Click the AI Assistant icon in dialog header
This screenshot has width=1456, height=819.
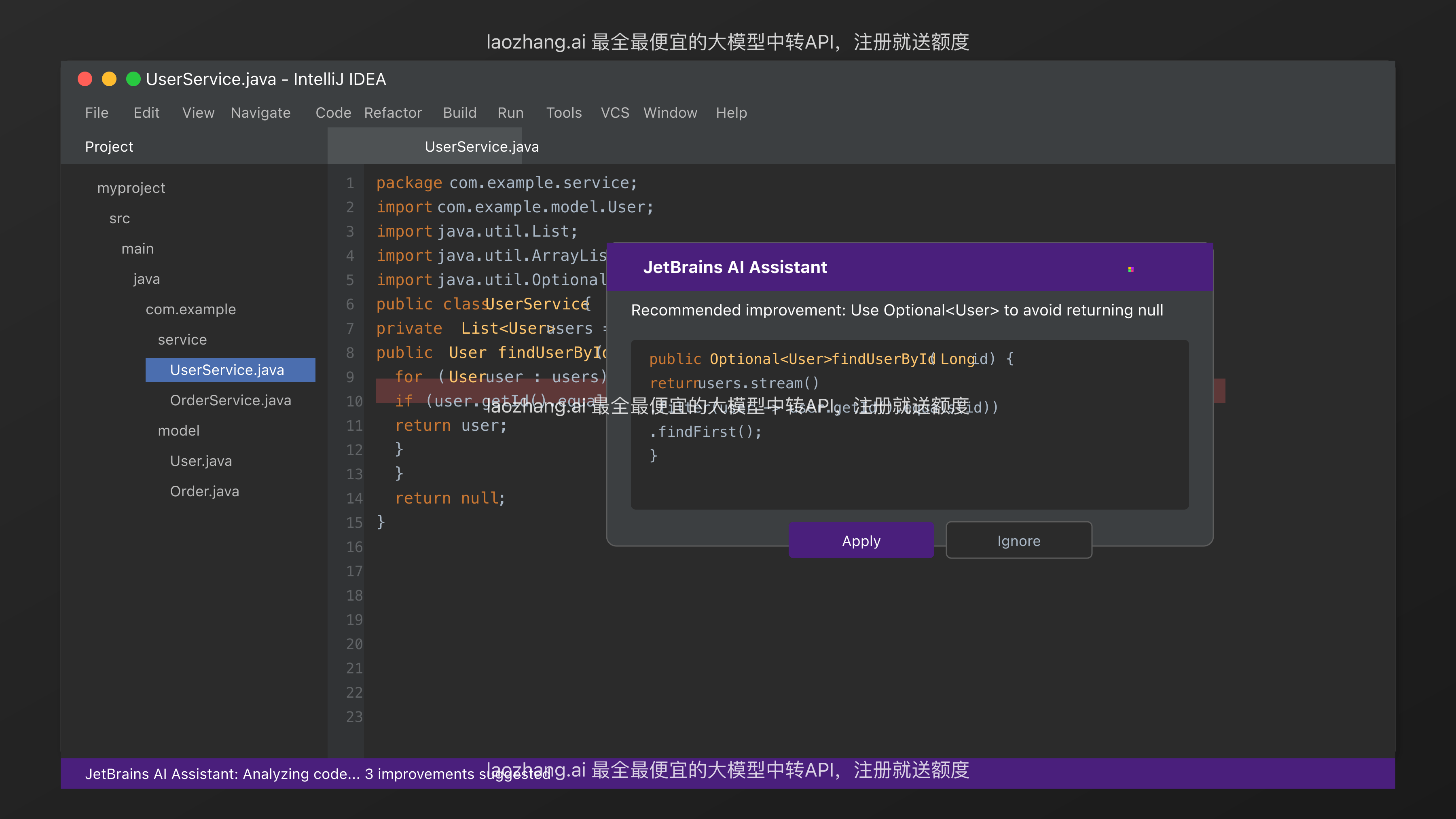1130,269
